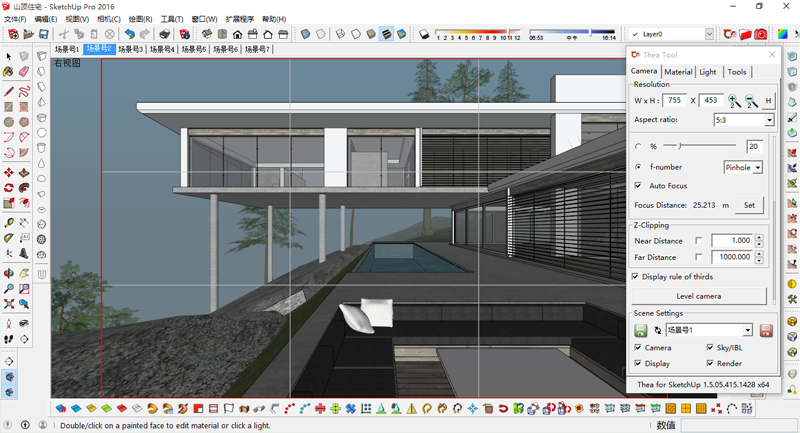This screenshot has height=433, width=800.
Task: Open scene tab 场景号3
Action: pos(130,49)
